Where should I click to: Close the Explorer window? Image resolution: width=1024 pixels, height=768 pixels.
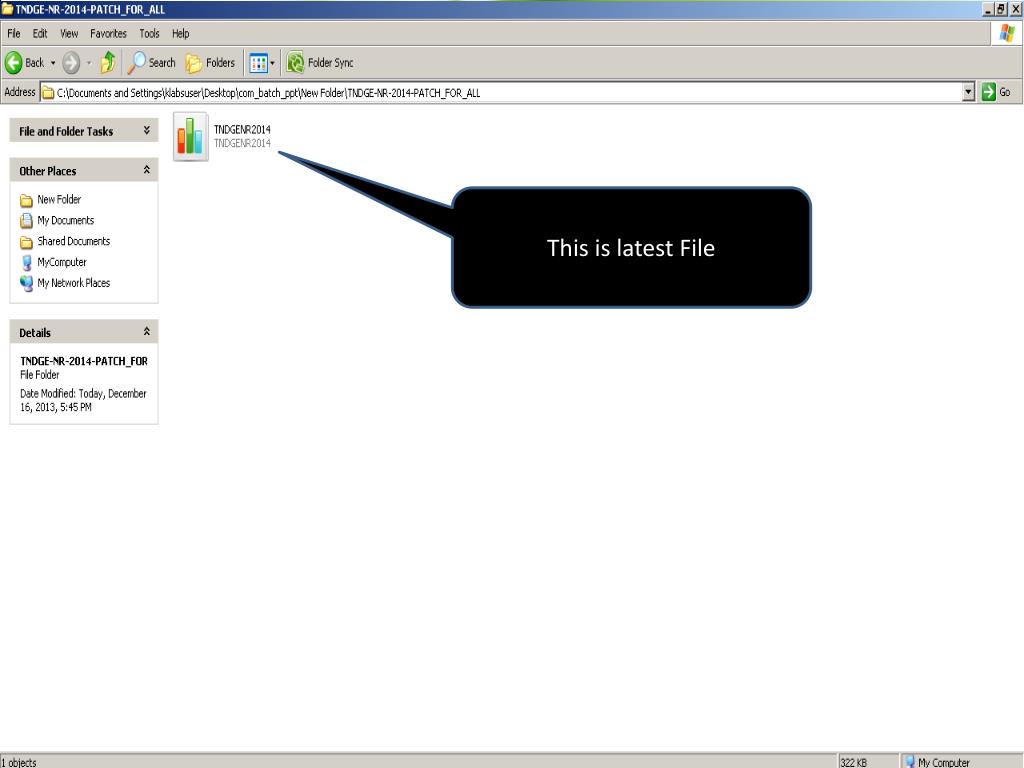point(1016,9)
